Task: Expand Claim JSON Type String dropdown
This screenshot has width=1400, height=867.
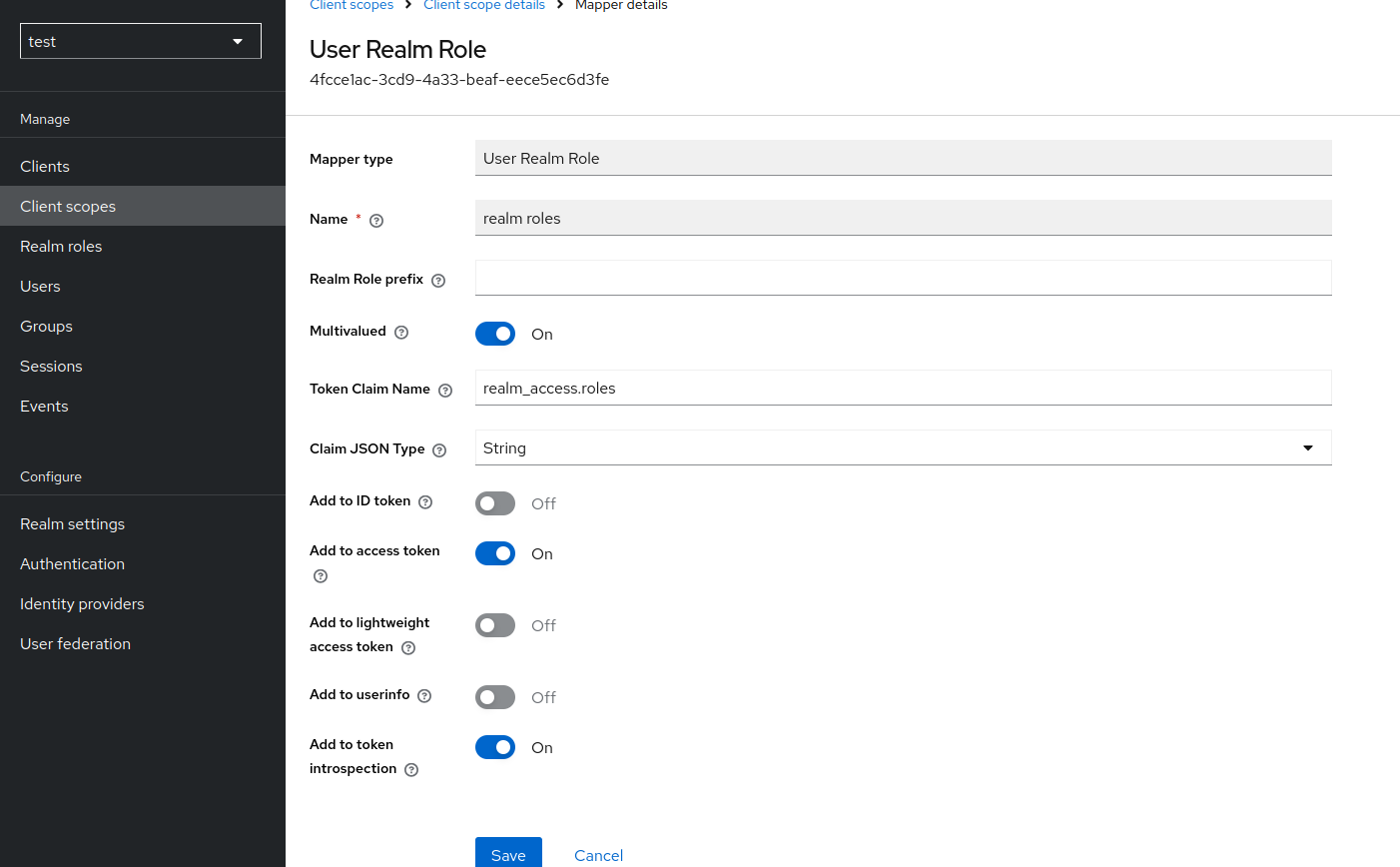Action: coord(903,448)
